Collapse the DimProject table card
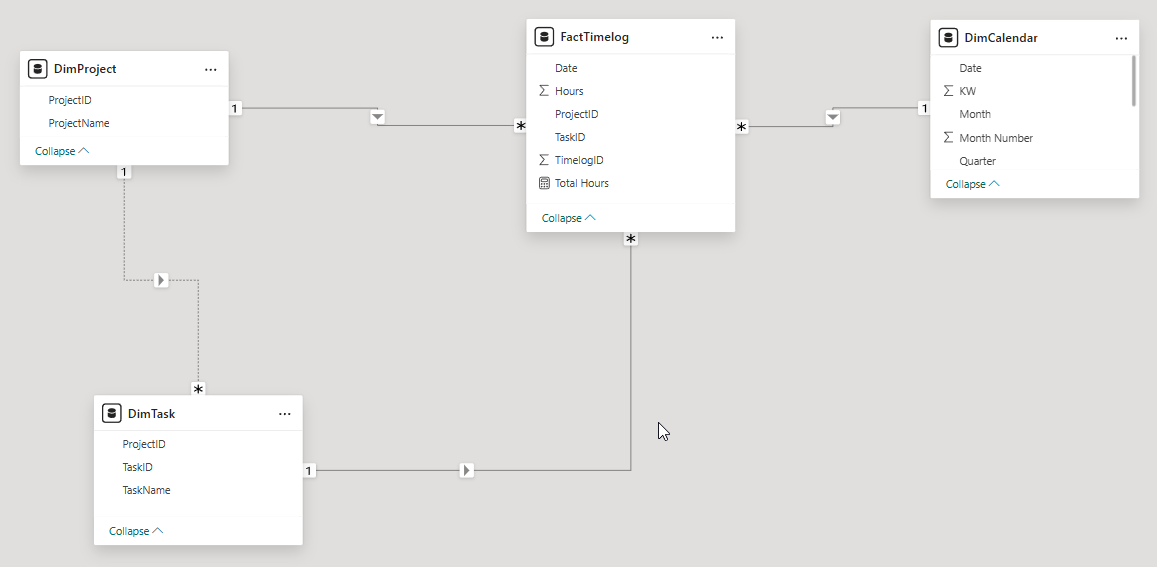This screenshot has width=1157, height=567. pyautogui.click(x=62, y=151)
